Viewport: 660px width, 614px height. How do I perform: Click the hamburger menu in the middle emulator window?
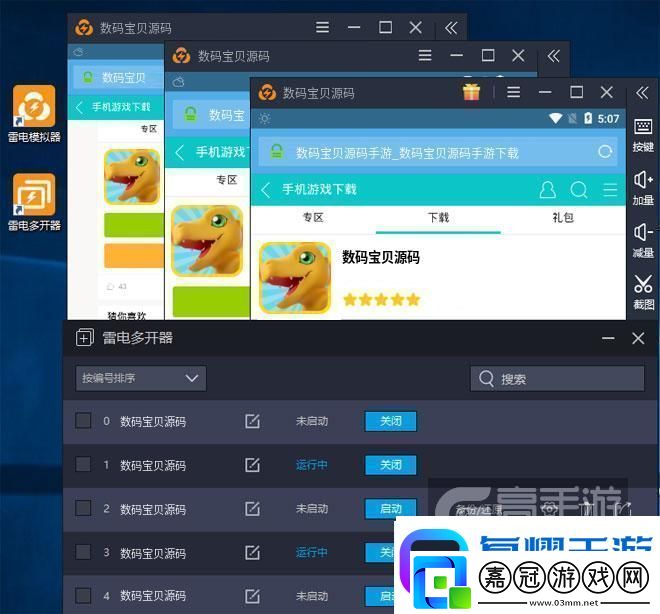pos(425,55)
